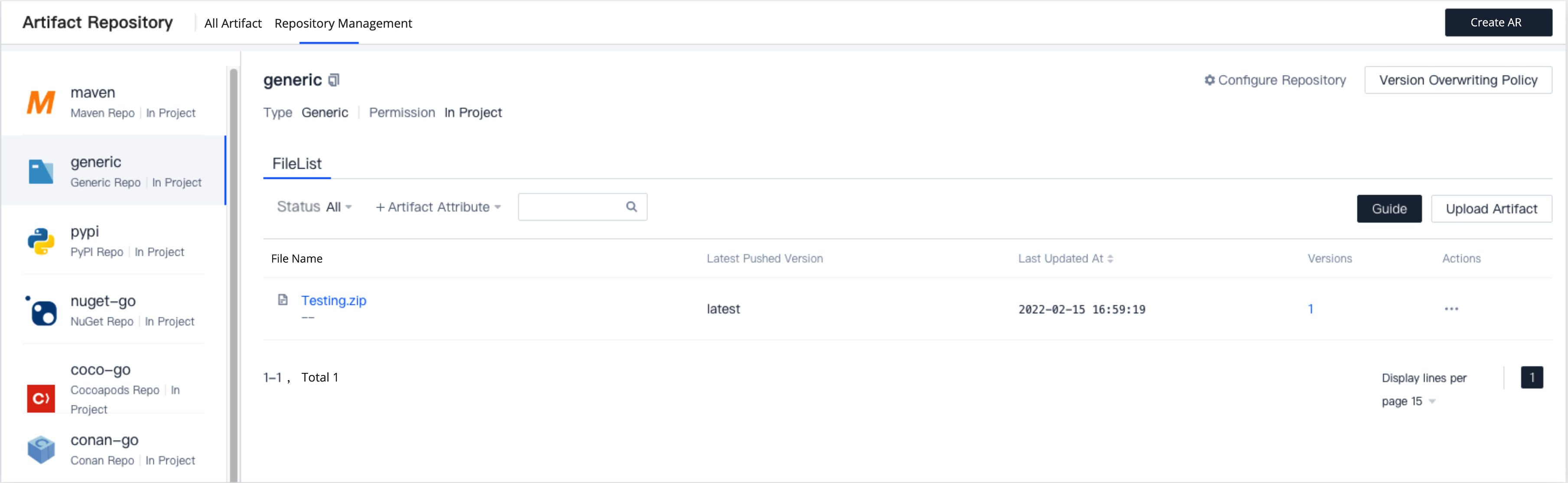Open the nuget-go repository icon
The image size is (1568, 483).
(x=41, y=310)
